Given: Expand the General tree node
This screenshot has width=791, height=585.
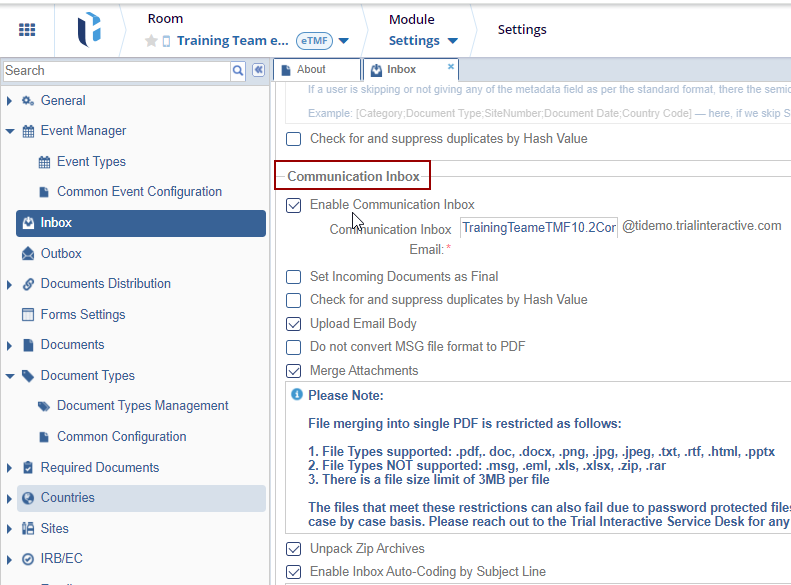Looking at the screenshot, I should [x=10, y=101].
